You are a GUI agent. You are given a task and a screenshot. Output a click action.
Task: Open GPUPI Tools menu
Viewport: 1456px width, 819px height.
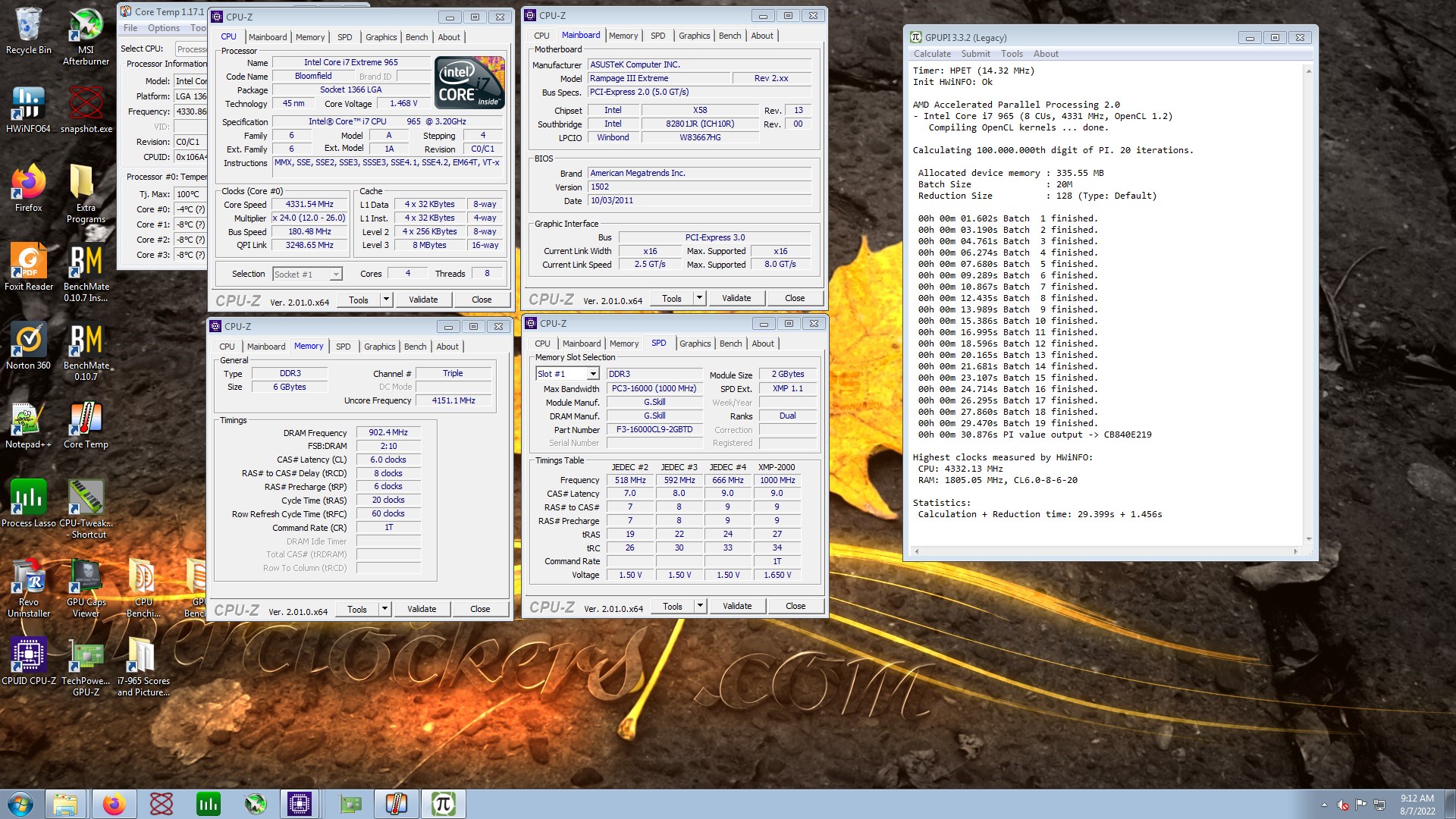coord(1012,54)
